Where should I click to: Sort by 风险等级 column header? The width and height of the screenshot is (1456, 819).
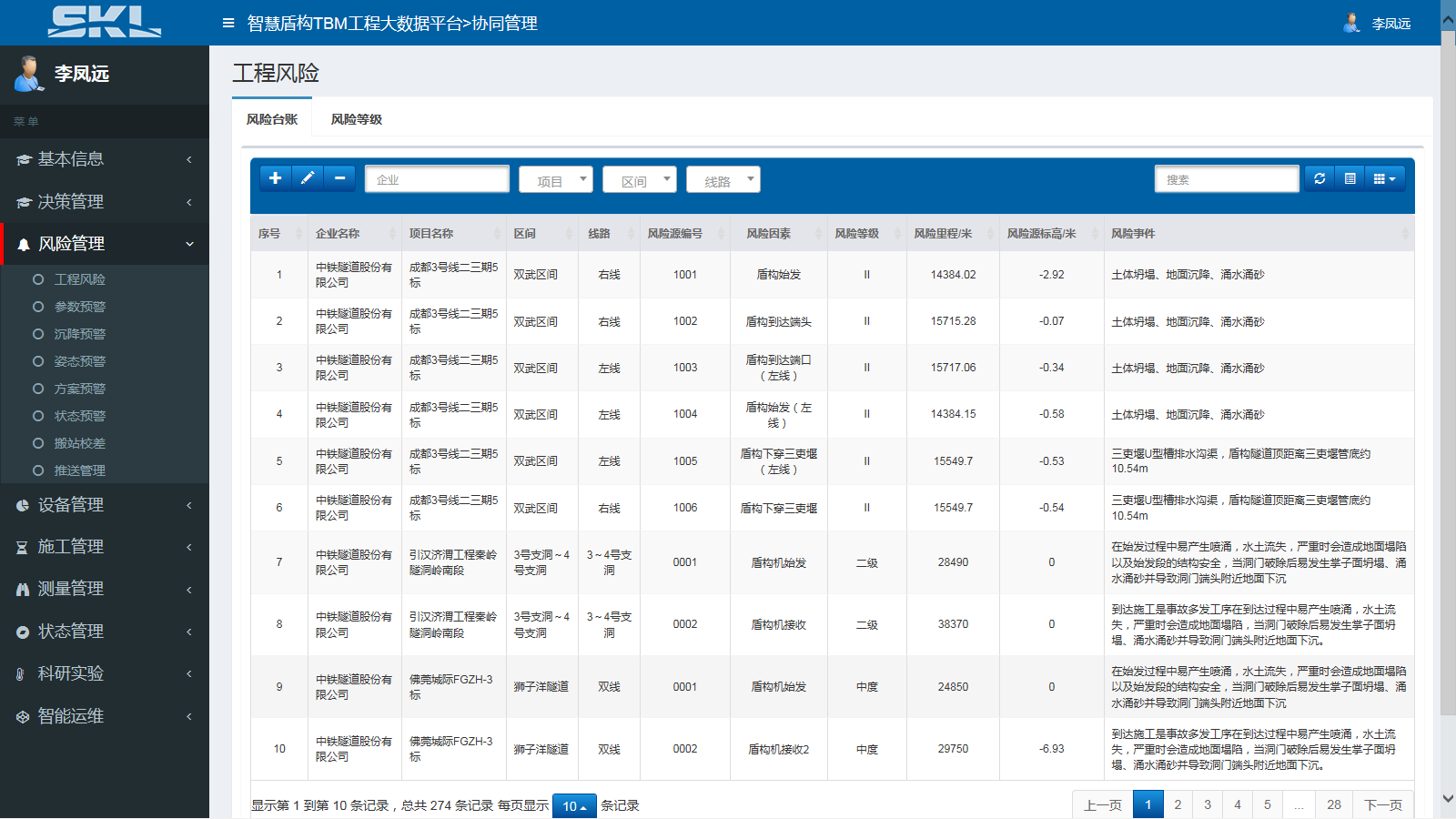(866, 234)
